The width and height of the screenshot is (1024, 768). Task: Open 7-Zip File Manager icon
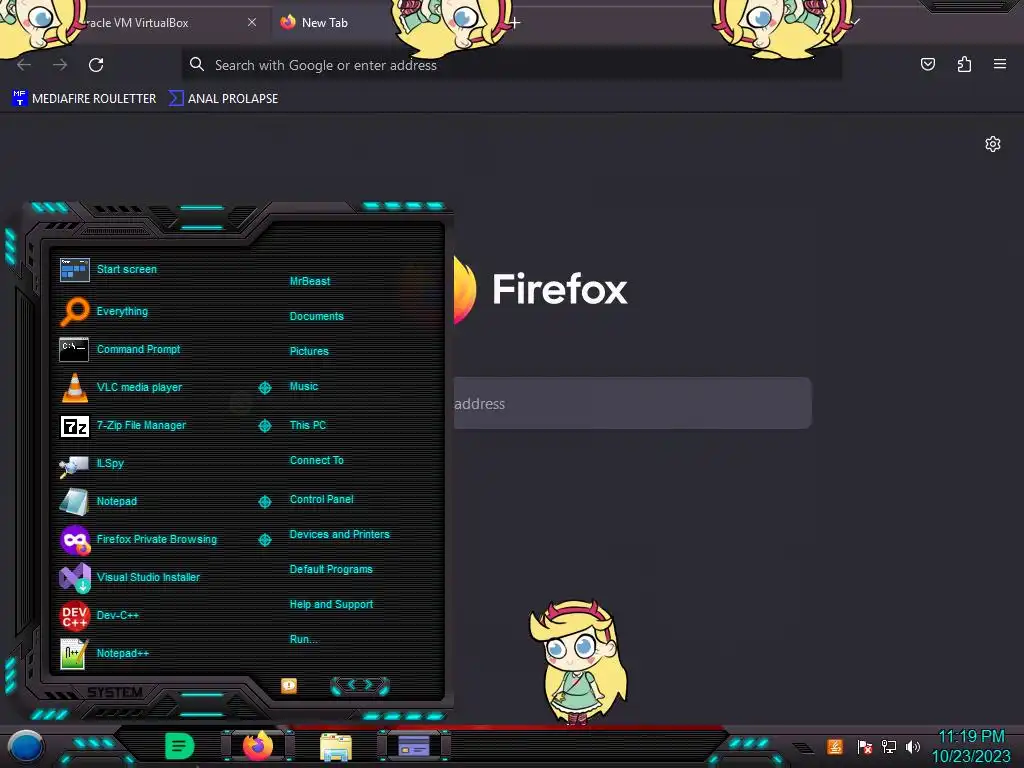click(74, 426)
